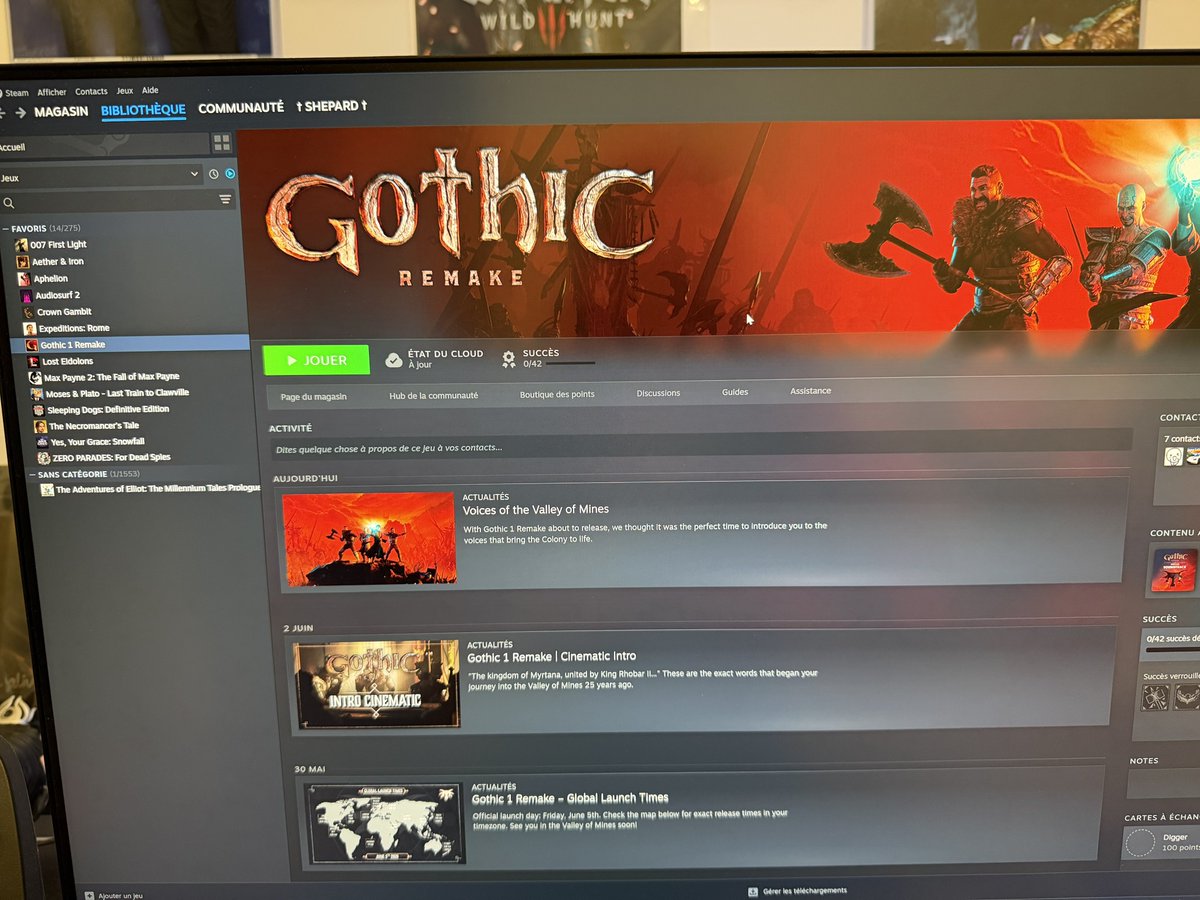Open the Intro Cinematic news thumbnail
This screenshot has width=1200, height=900.
coord(377,685)
